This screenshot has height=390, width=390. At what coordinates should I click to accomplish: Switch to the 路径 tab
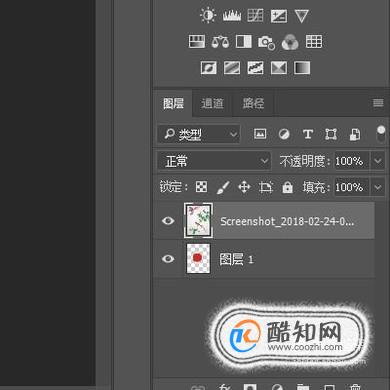[x=253, y=103]
